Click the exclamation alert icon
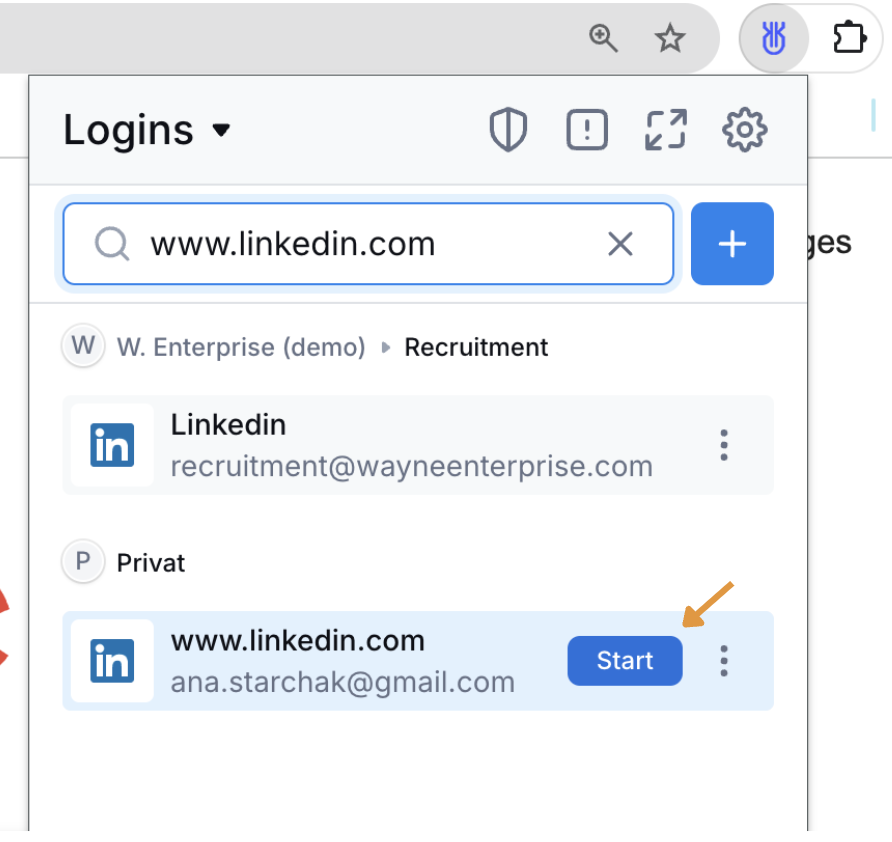The height and width of the screenshot is (842, 892). 587,130
